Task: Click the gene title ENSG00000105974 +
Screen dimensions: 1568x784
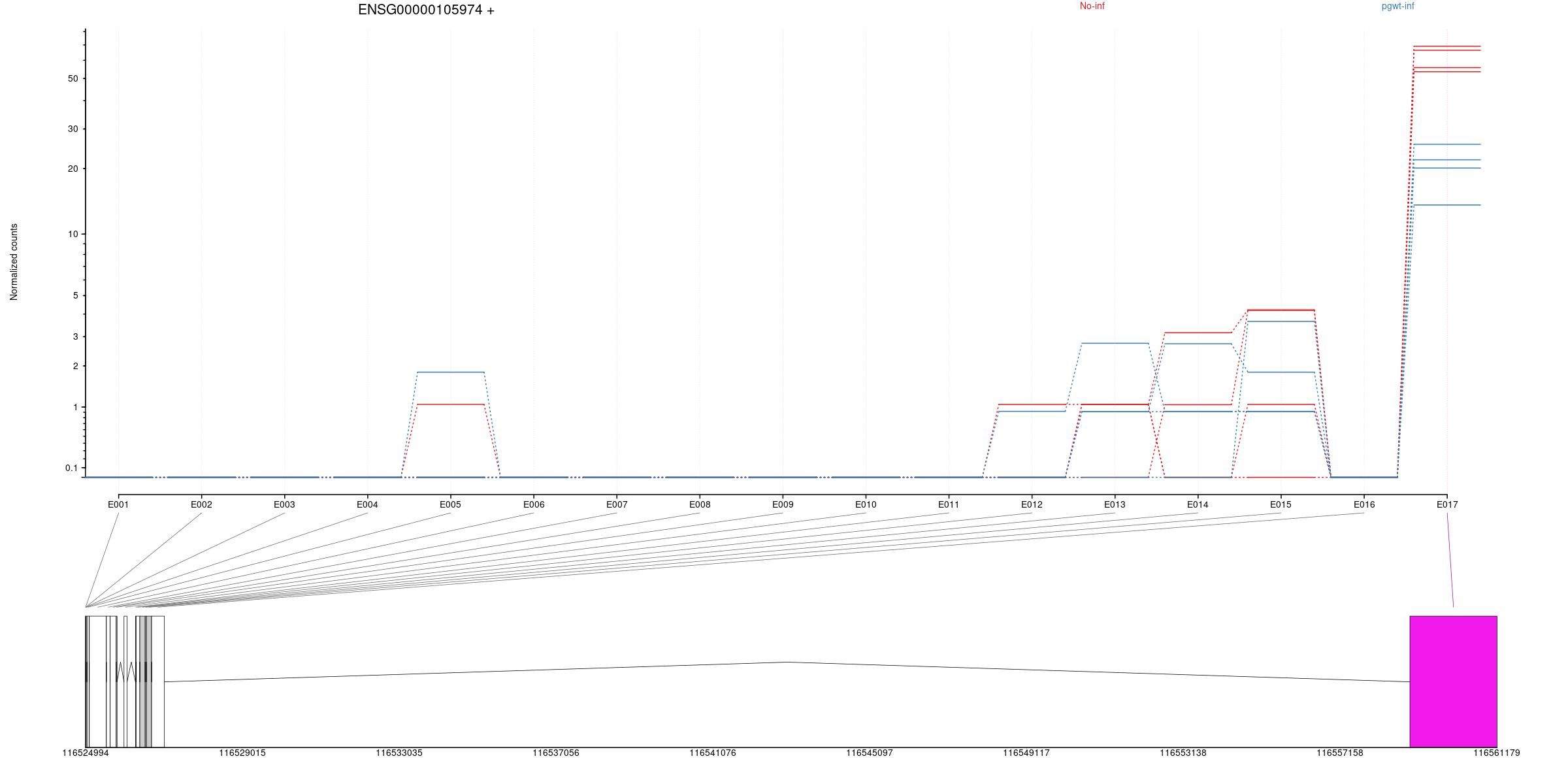Action: [426, 10]
